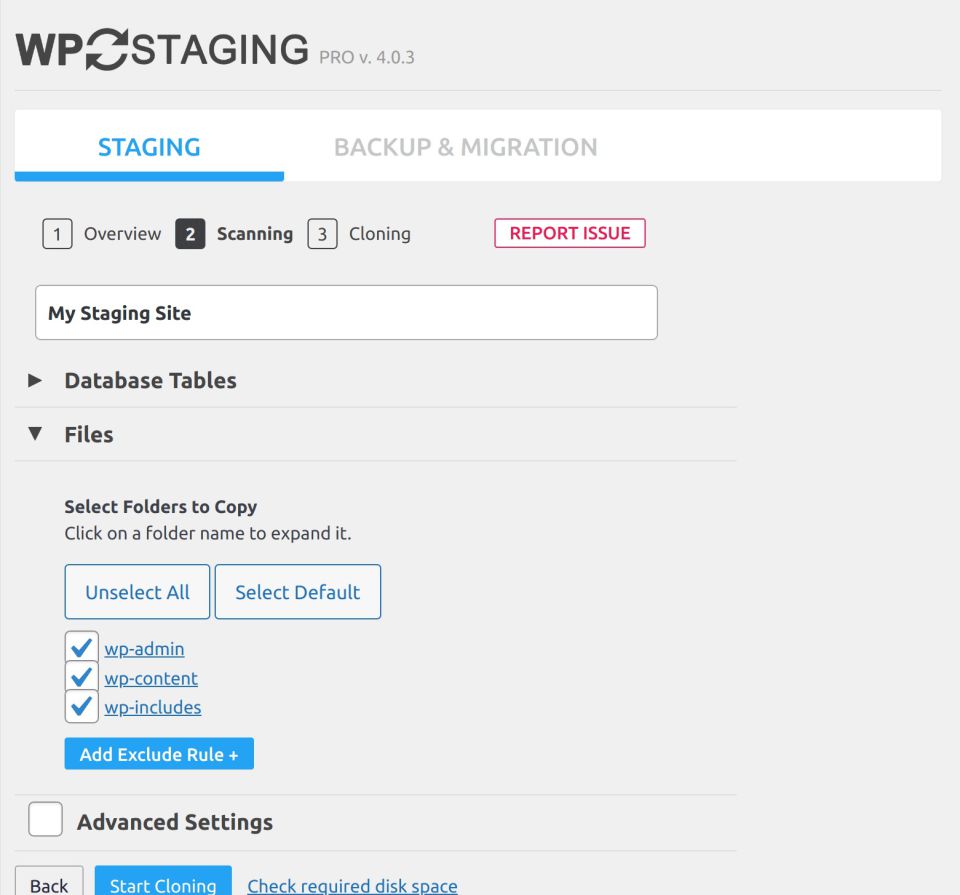Uncheck the wp-content folder checkbox
Viewport: 960px width, 895px height.
click(x=81, y=677)
